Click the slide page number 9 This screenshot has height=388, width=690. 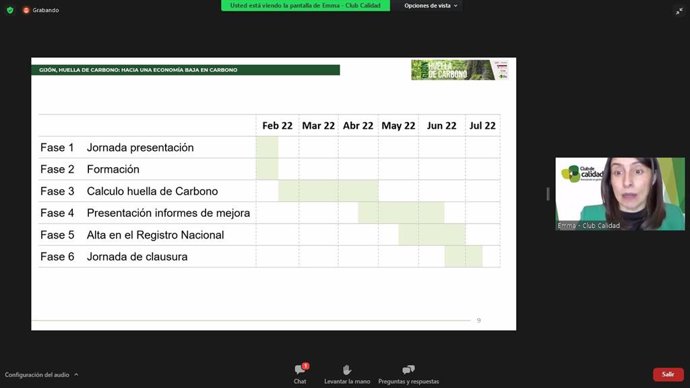pyautogui.click(x=479, y=320)
